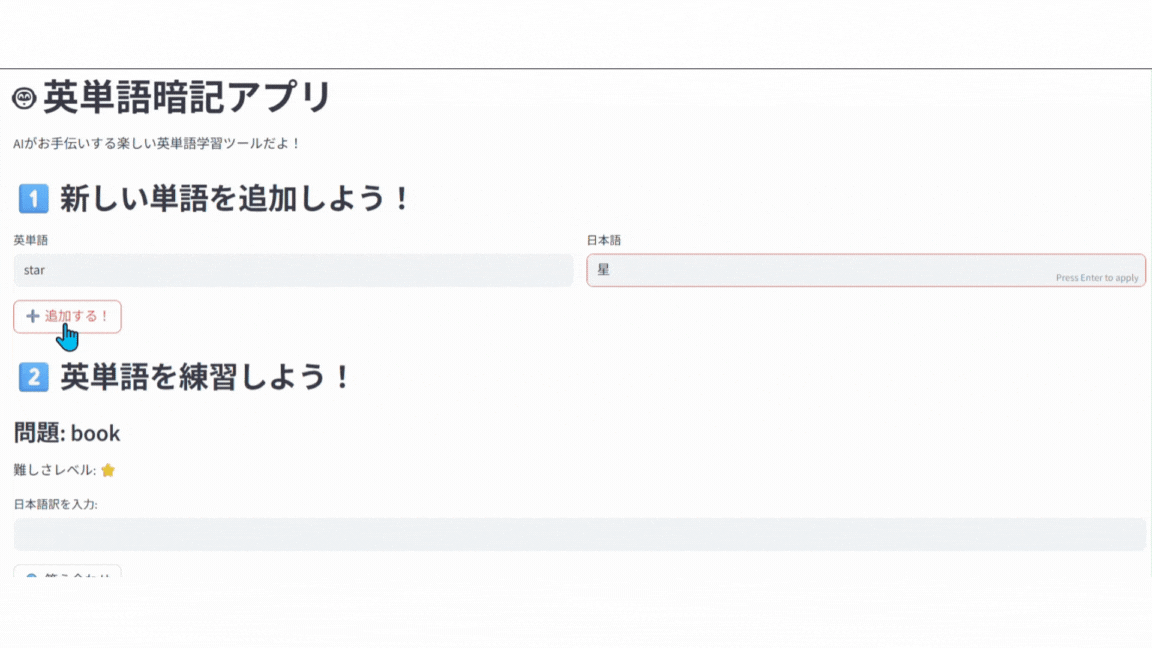The height and width of the screenshot is (648, 1152).
Task: Click the 難しさレベル label text
Action: (x=55, y=470)
